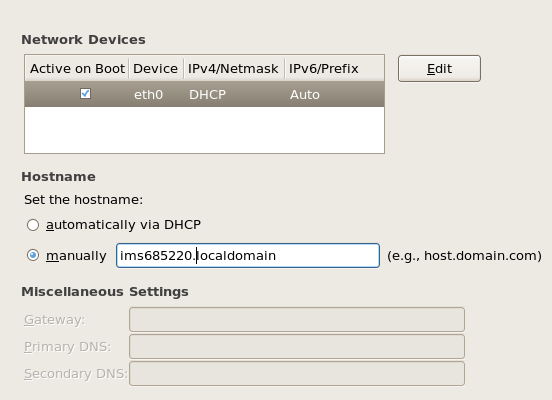Click the Gateway label
The width and height of the screenshot is (552, 400).
click(55, 320)
